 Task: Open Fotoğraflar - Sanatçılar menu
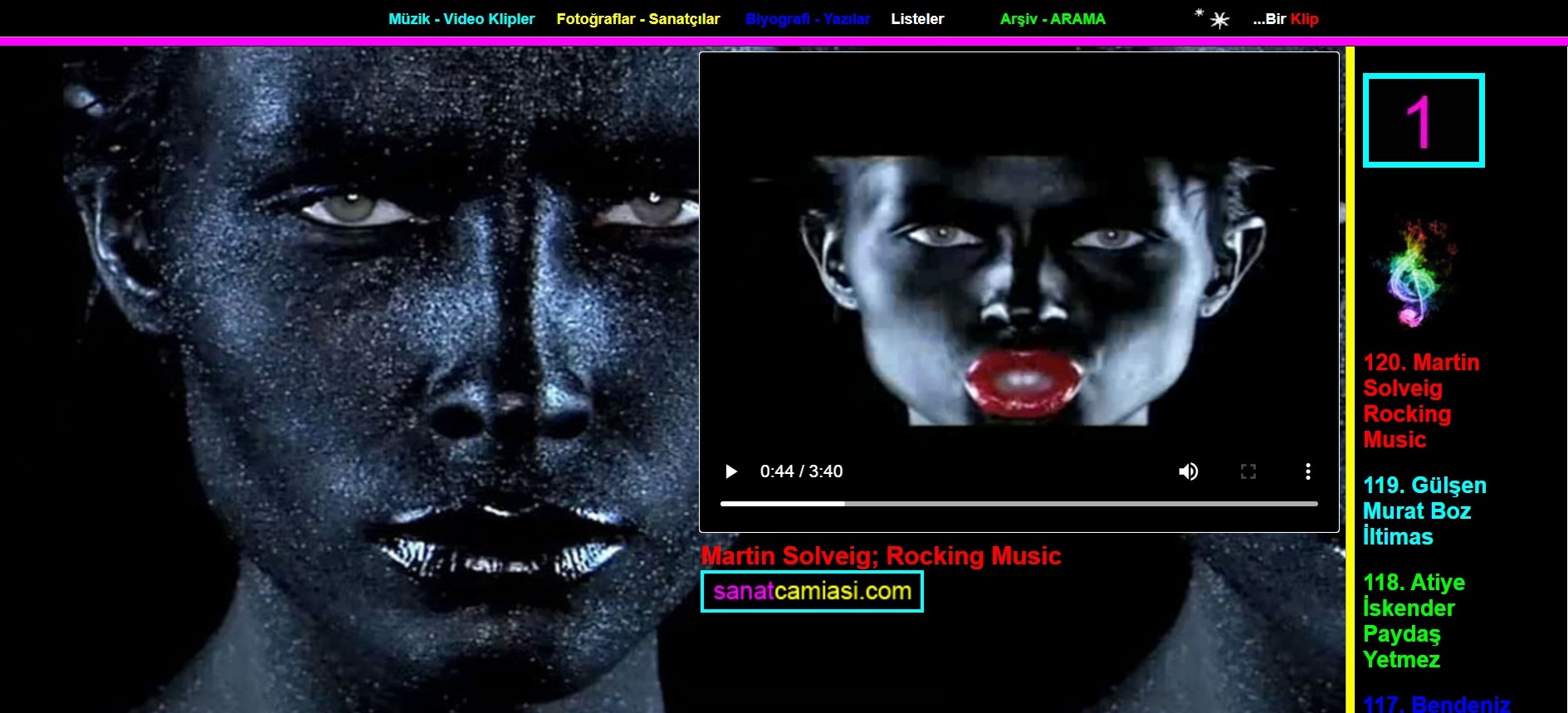(638, 19)
